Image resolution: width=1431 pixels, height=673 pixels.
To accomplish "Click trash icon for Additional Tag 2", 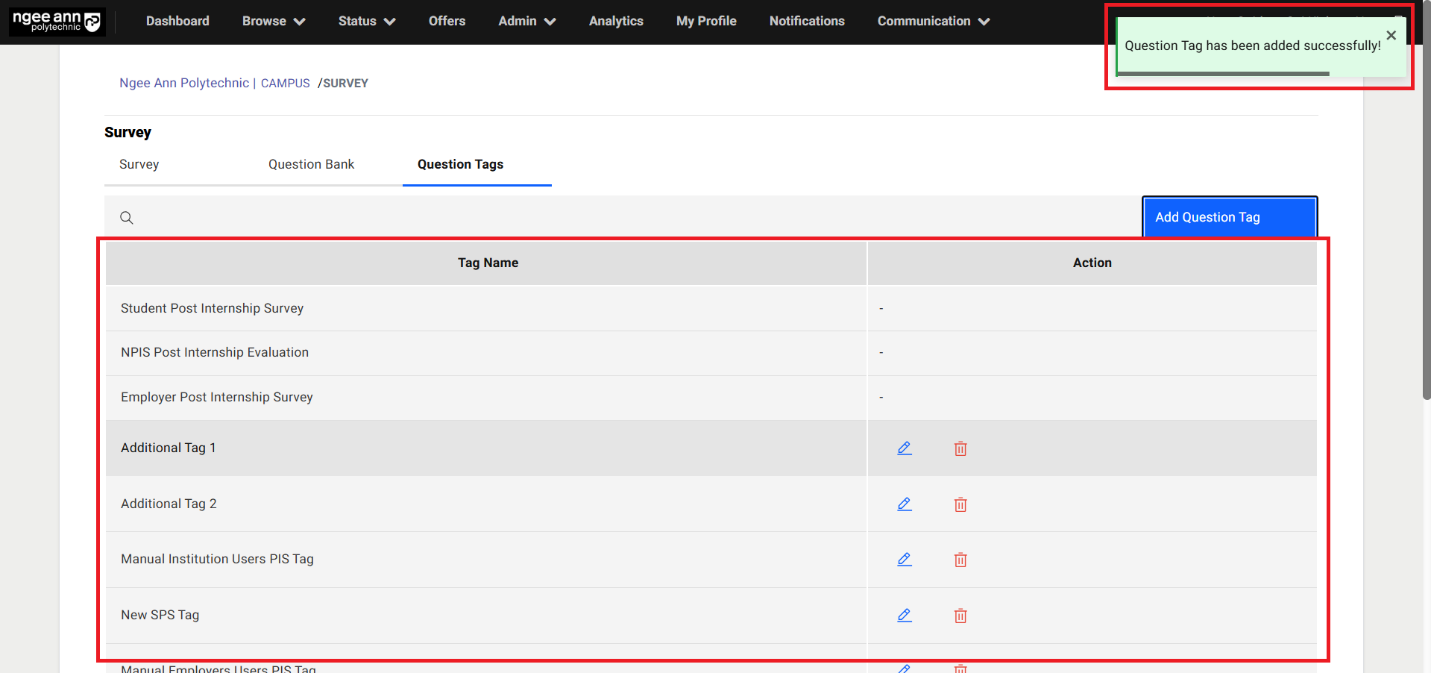I will [x=960, y=504].
